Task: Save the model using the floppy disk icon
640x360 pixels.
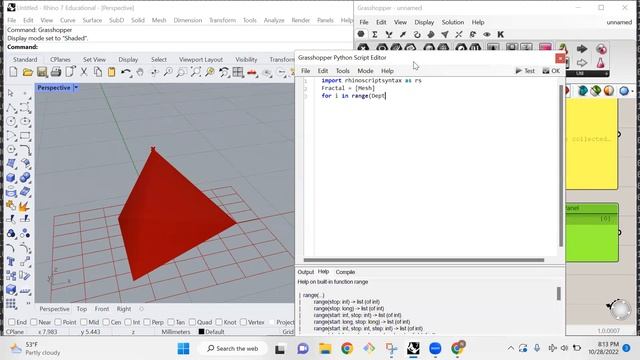Action: pos(42,72)
